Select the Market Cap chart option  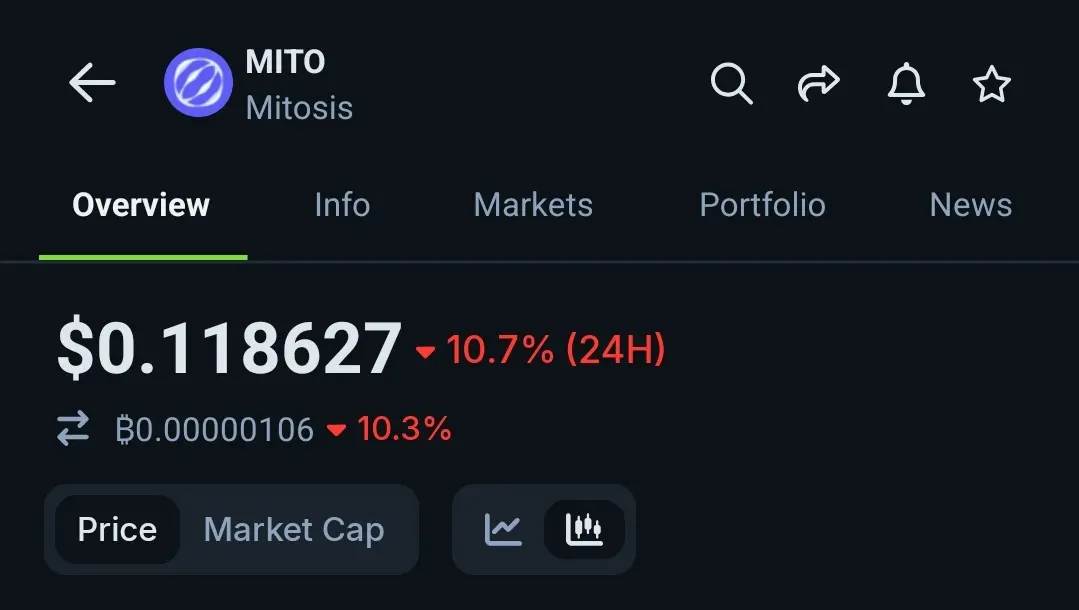294,529
